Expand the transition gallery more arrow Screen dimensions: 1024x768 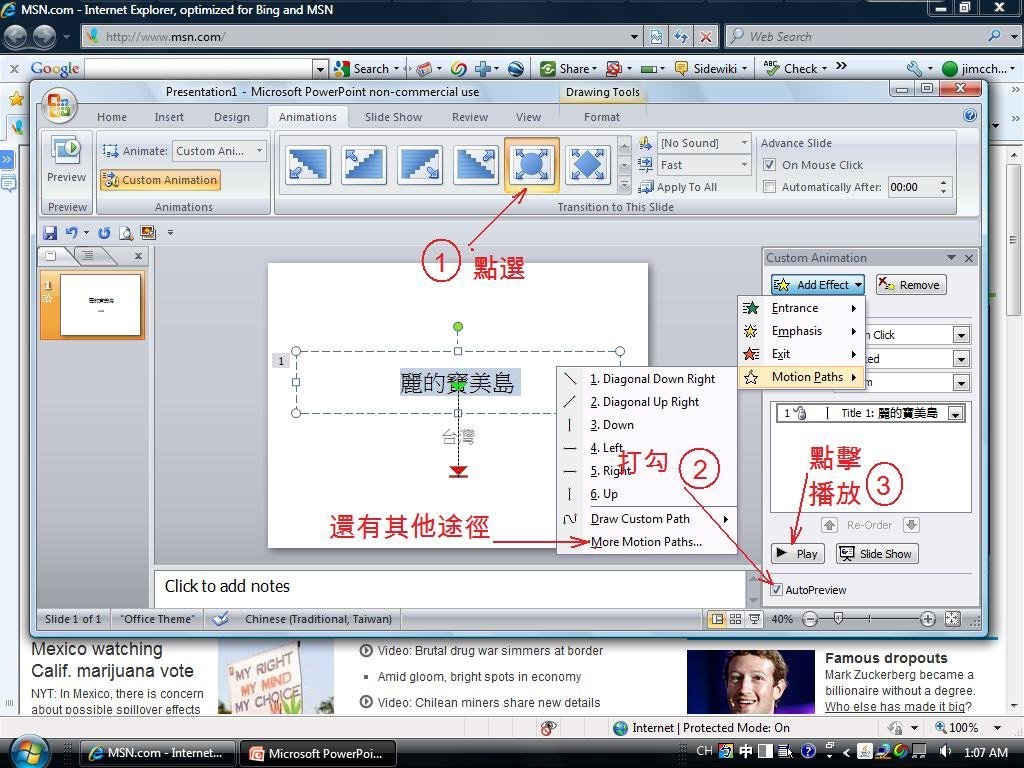[625, 187]
